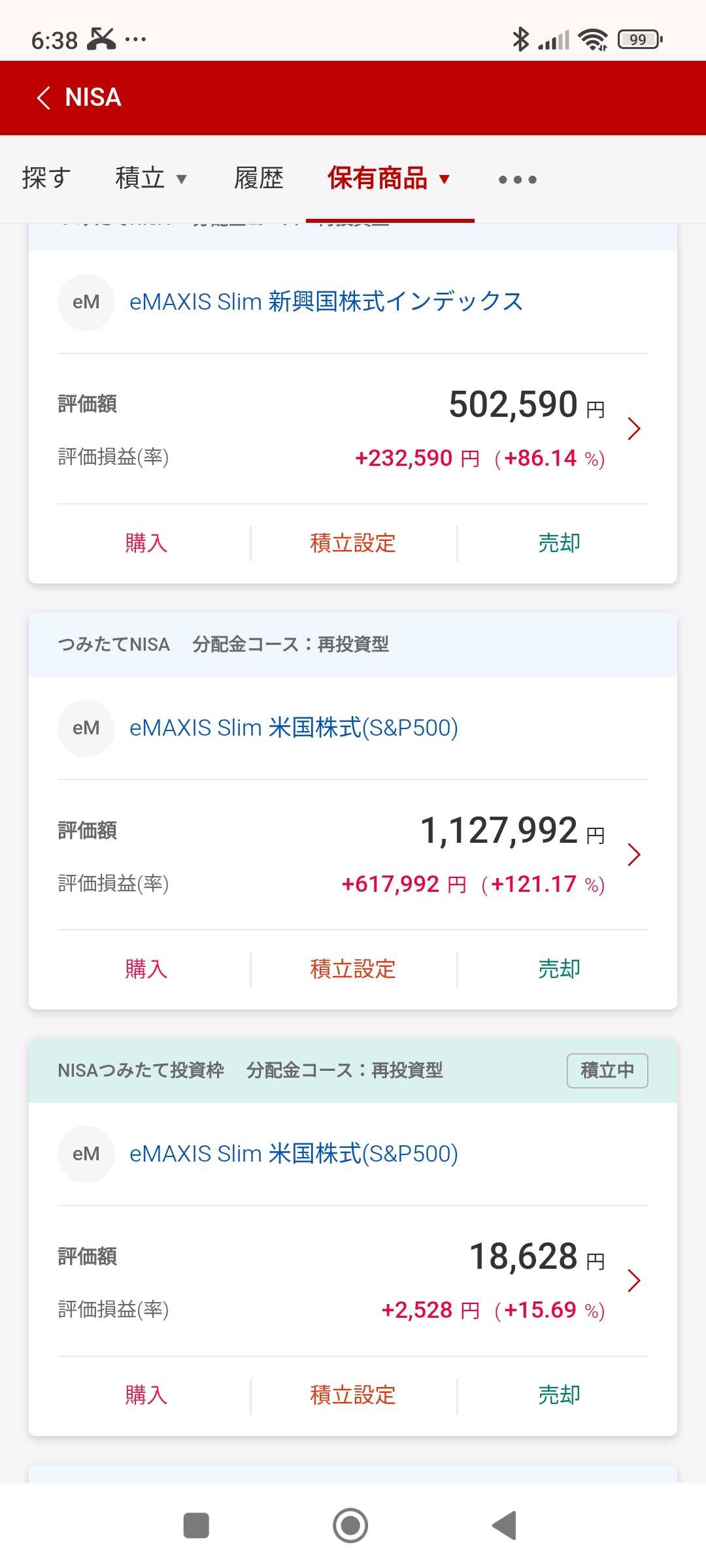Image resolution: width=706 pixels, height=1568 pixels.
Task: Tap the 積立中 status badge
Action: tap(607, 1070)
